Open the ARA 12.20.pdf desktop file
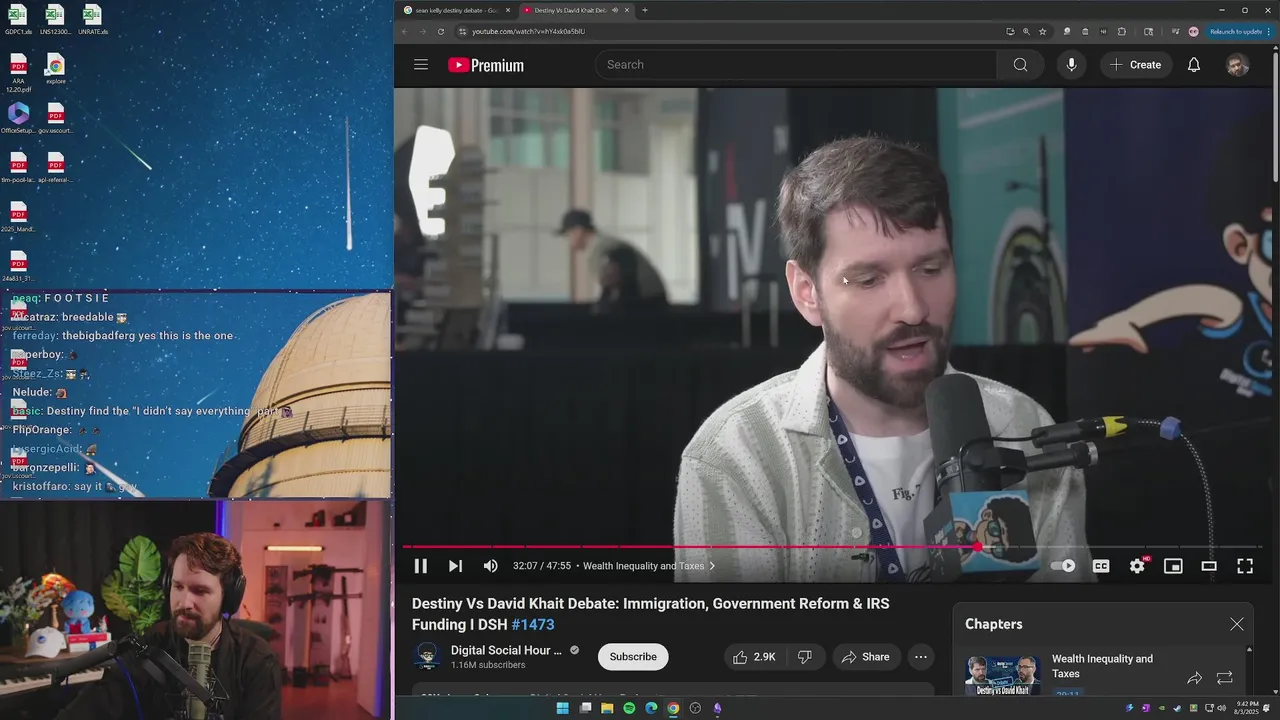 pyautogui.click(x=18, y=72)
